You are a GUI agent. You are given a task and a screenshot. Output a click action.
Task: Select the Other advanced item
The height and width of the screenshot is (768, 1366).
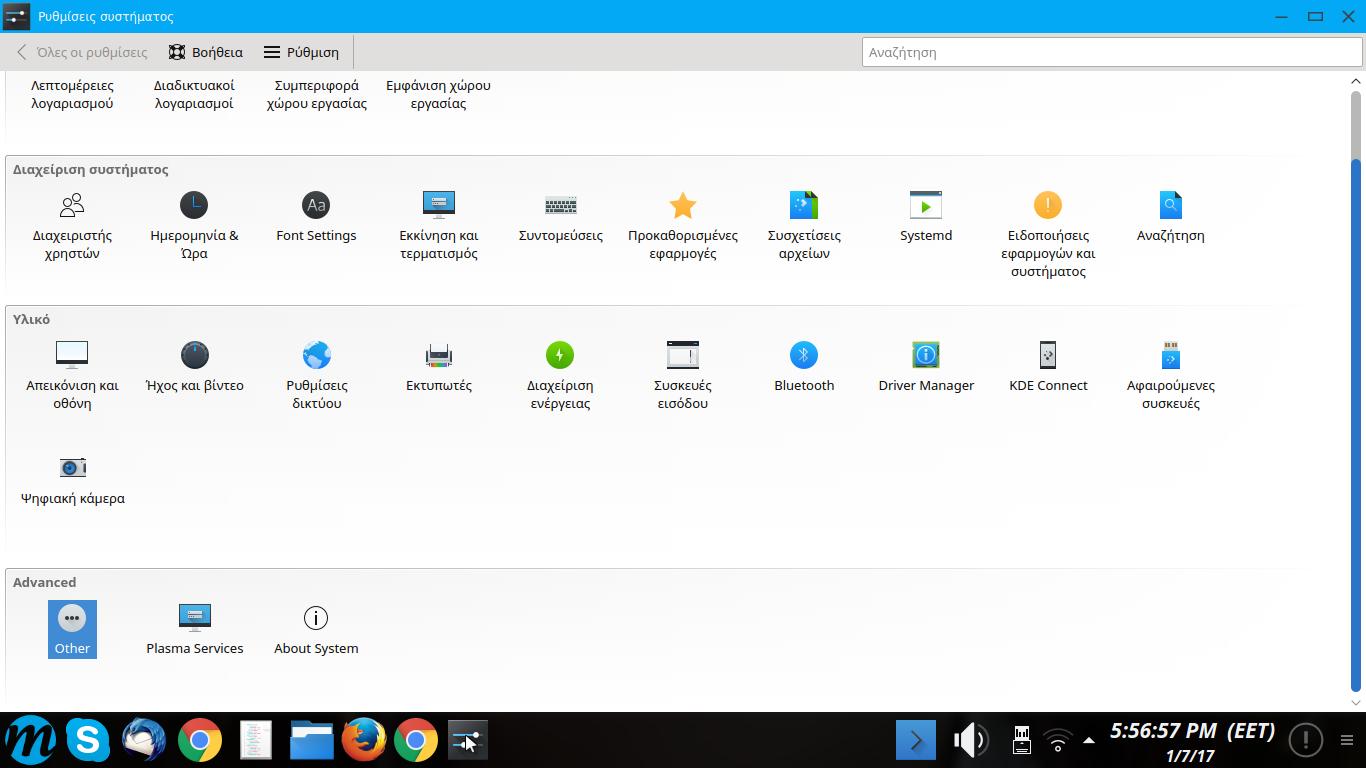point(72,629)
